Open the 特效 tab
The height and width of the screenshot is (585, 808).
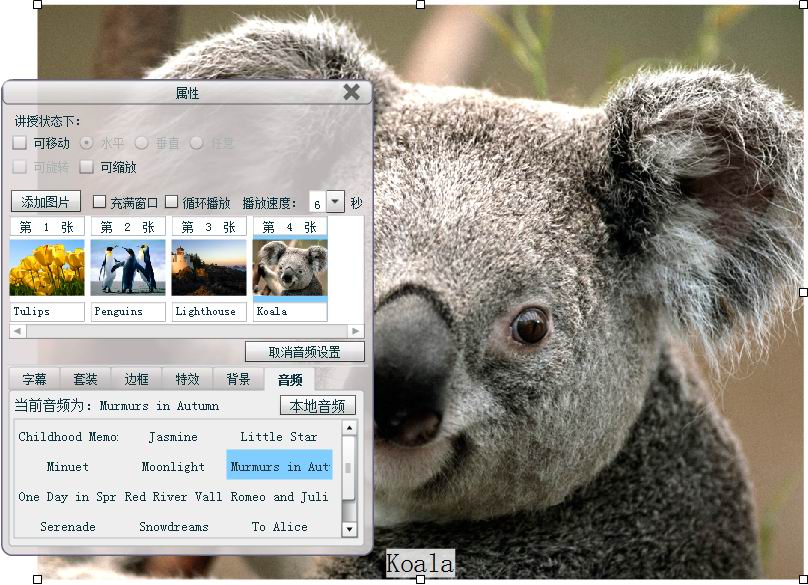pyautogui.click(x=187, y=379)
